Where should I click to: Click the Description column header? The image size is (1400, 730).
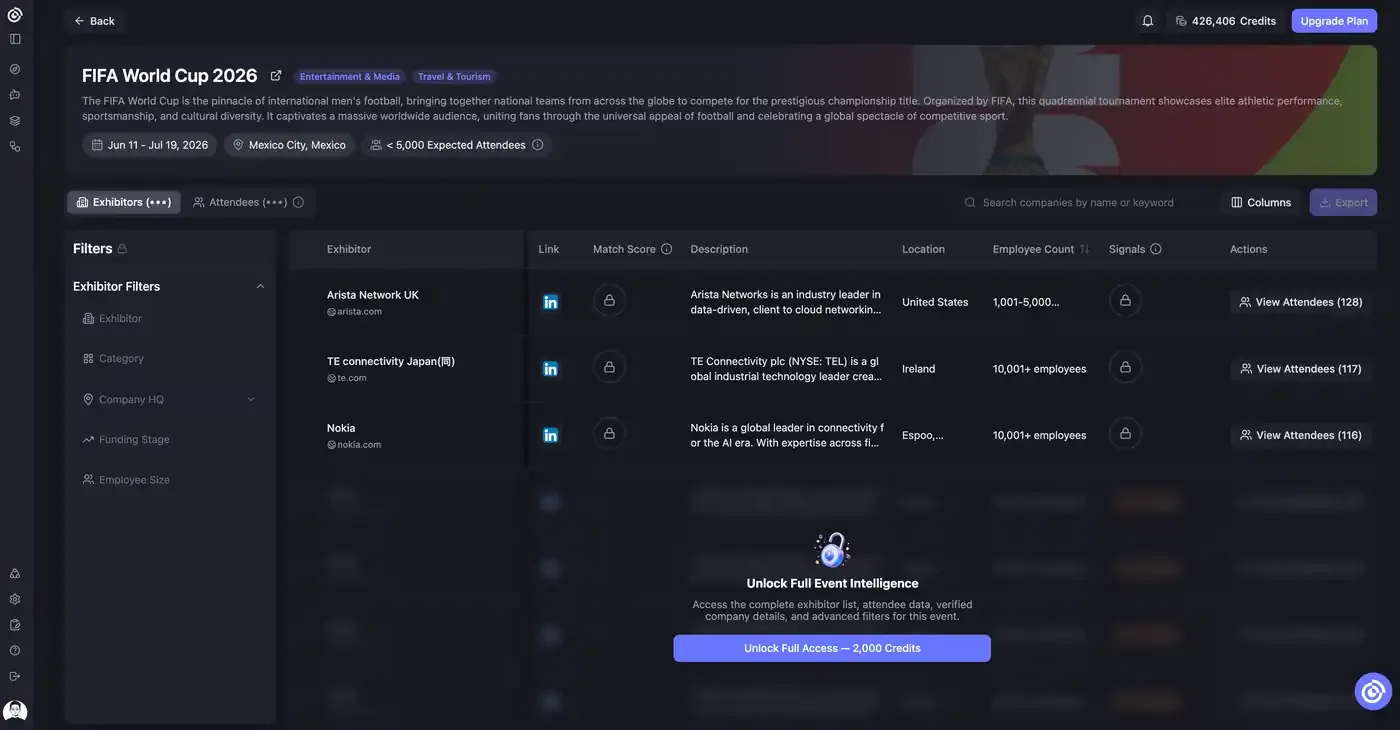pos(719,249)
